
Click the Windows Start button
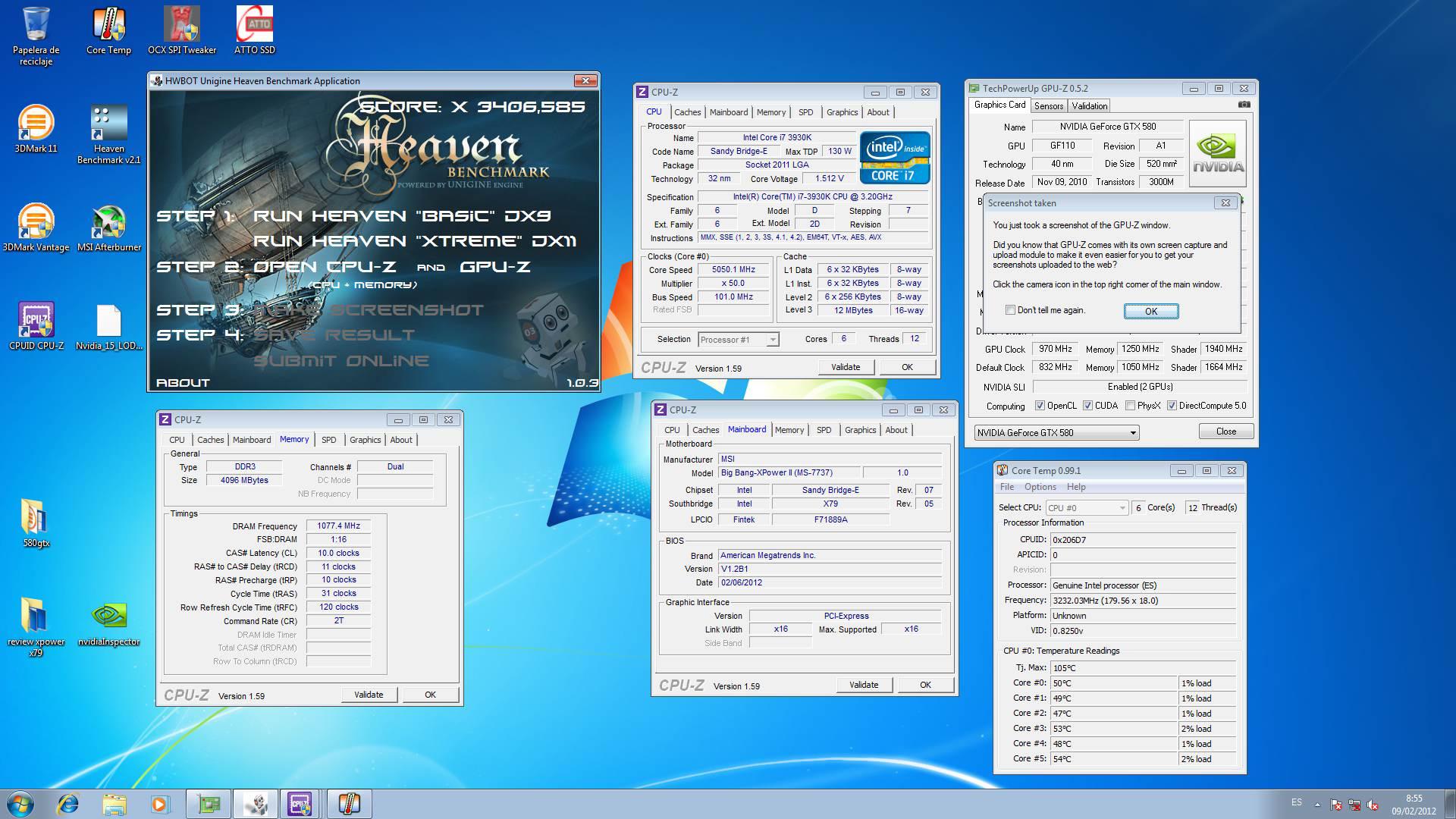(20, 803)
